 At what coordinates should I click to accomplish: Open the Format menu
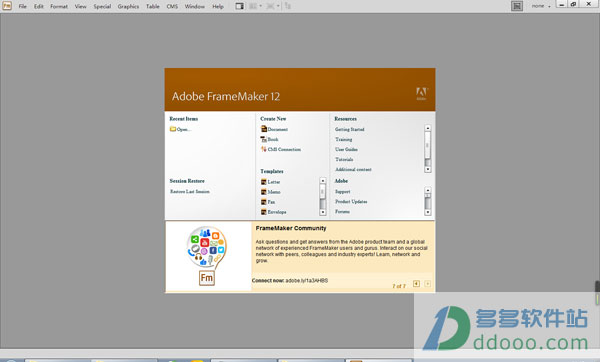coord(59,6)
